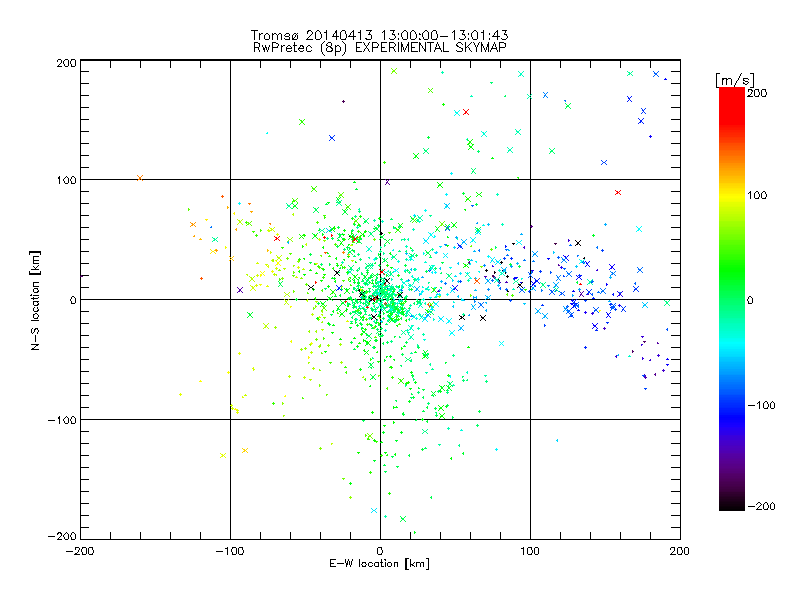Click the orange cross marker near the far-left 100 km line
This screenshot has height=600, width=800.
(x=140, y=178)
